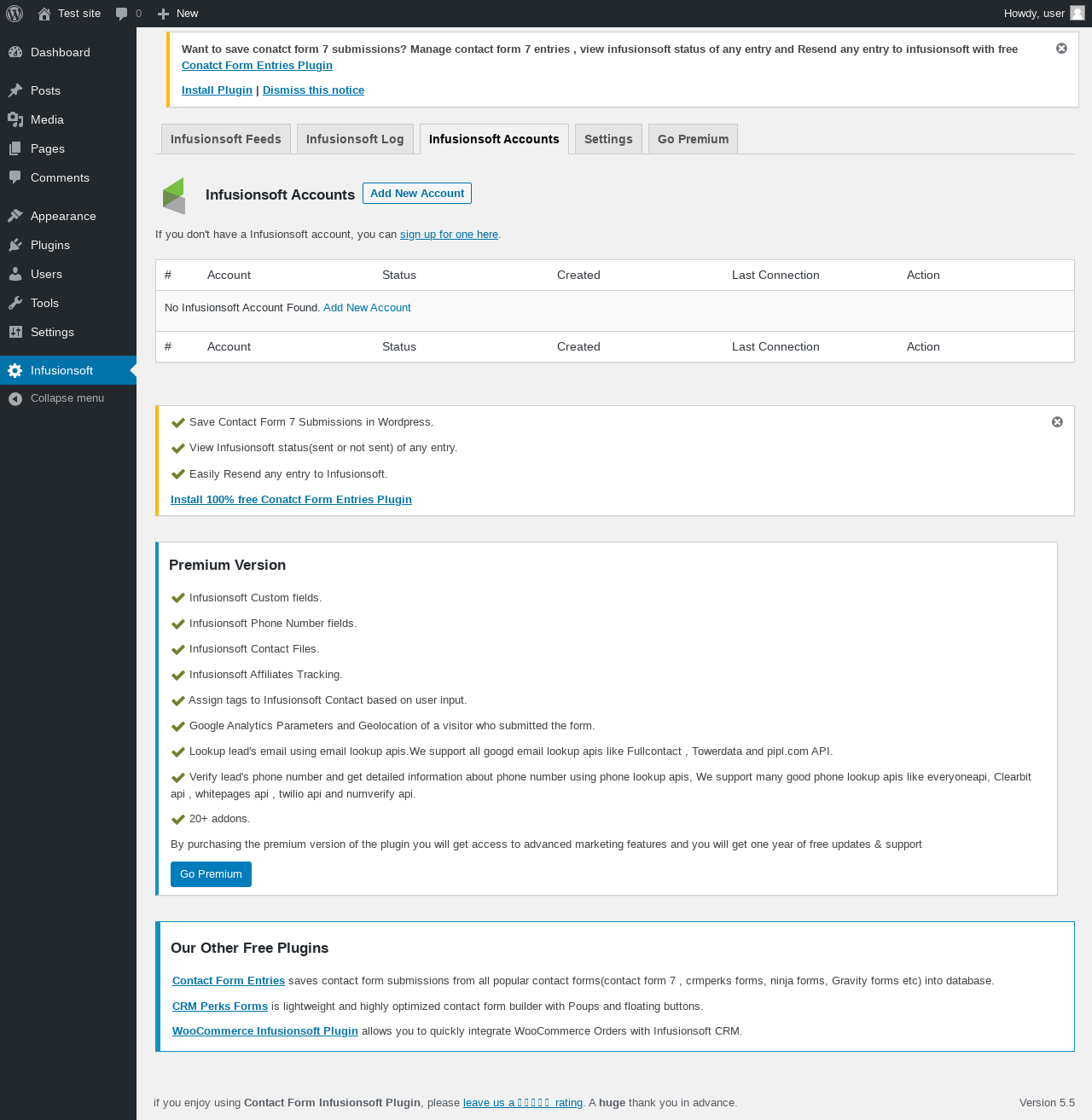
Task: Switch to the Infusionsoft Feeds tab
Action: 225,139
